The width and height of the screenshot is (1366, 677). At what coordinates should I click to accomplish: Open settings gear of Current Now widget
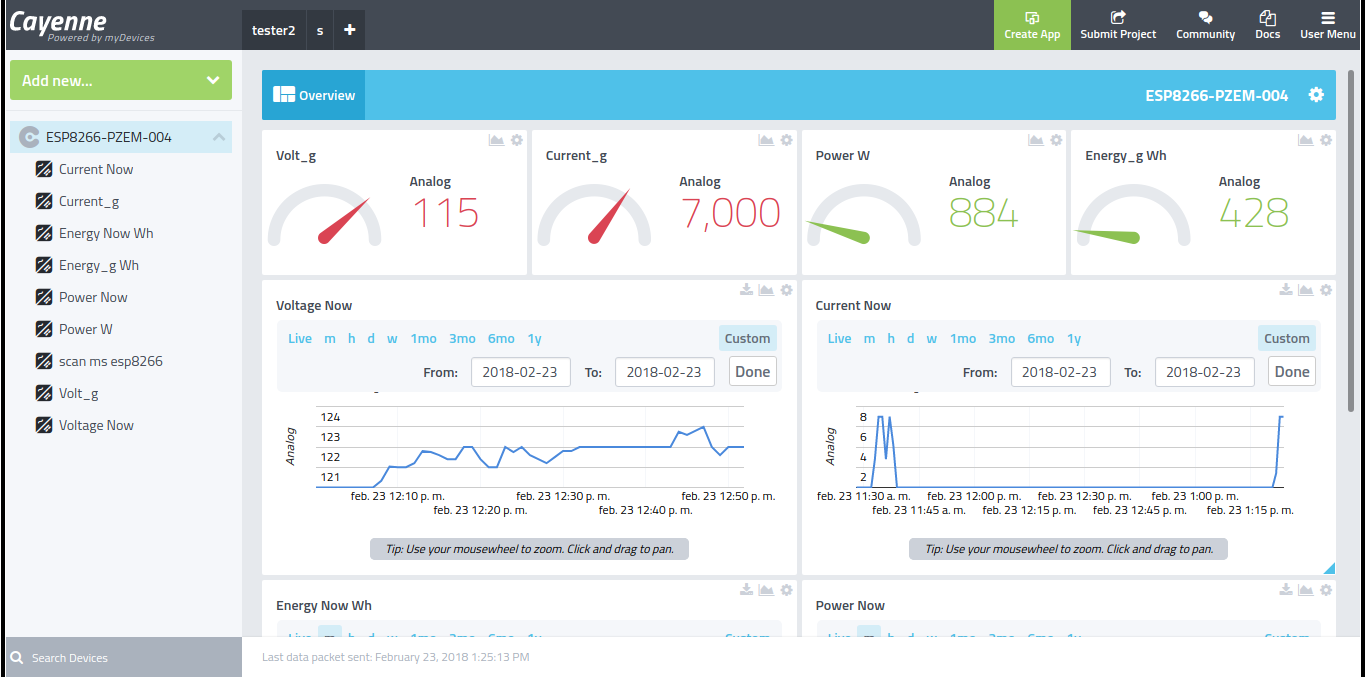[1326, 290]
